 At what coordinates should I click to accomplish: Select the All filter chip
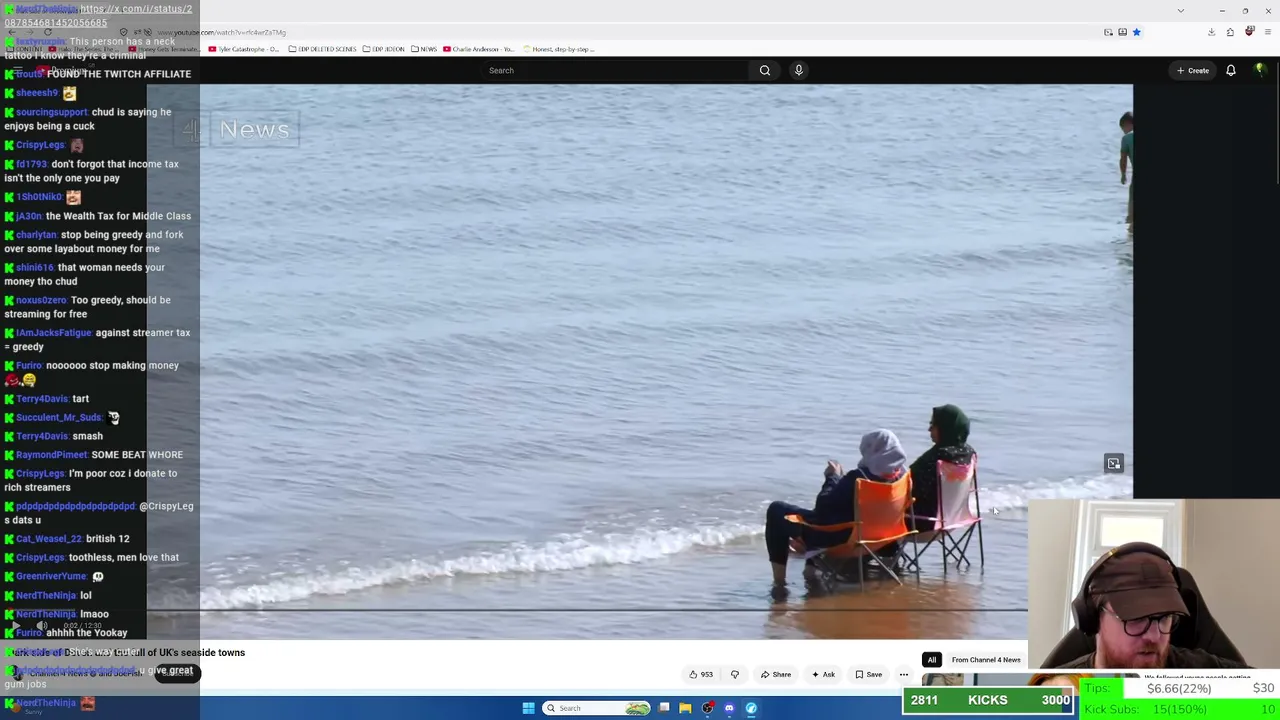(931, 660)
